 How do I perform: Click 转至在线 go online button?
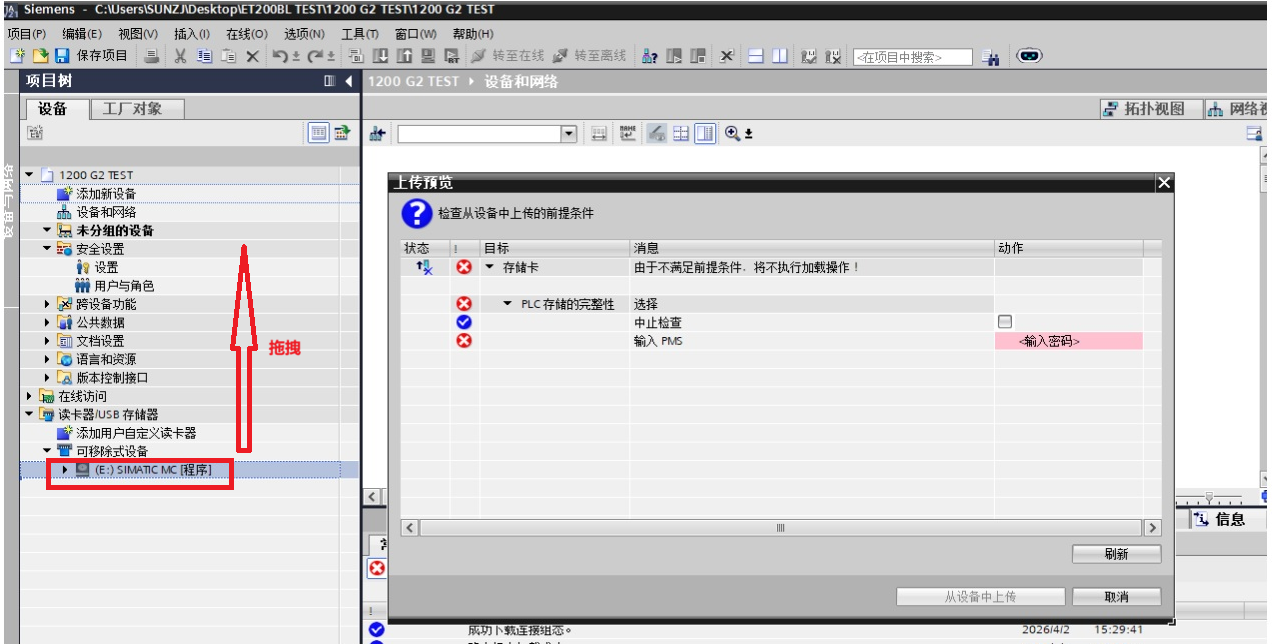coord(507,56)
